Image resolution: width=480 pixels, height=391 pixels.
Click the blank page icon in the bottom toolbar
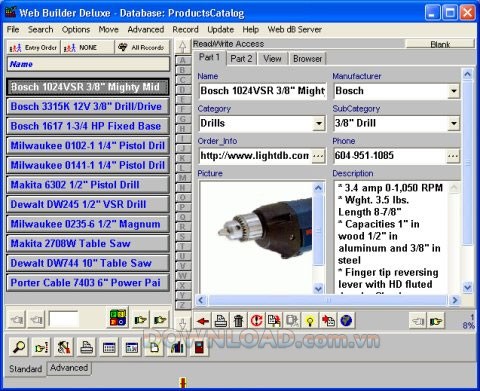coord(154,347)
